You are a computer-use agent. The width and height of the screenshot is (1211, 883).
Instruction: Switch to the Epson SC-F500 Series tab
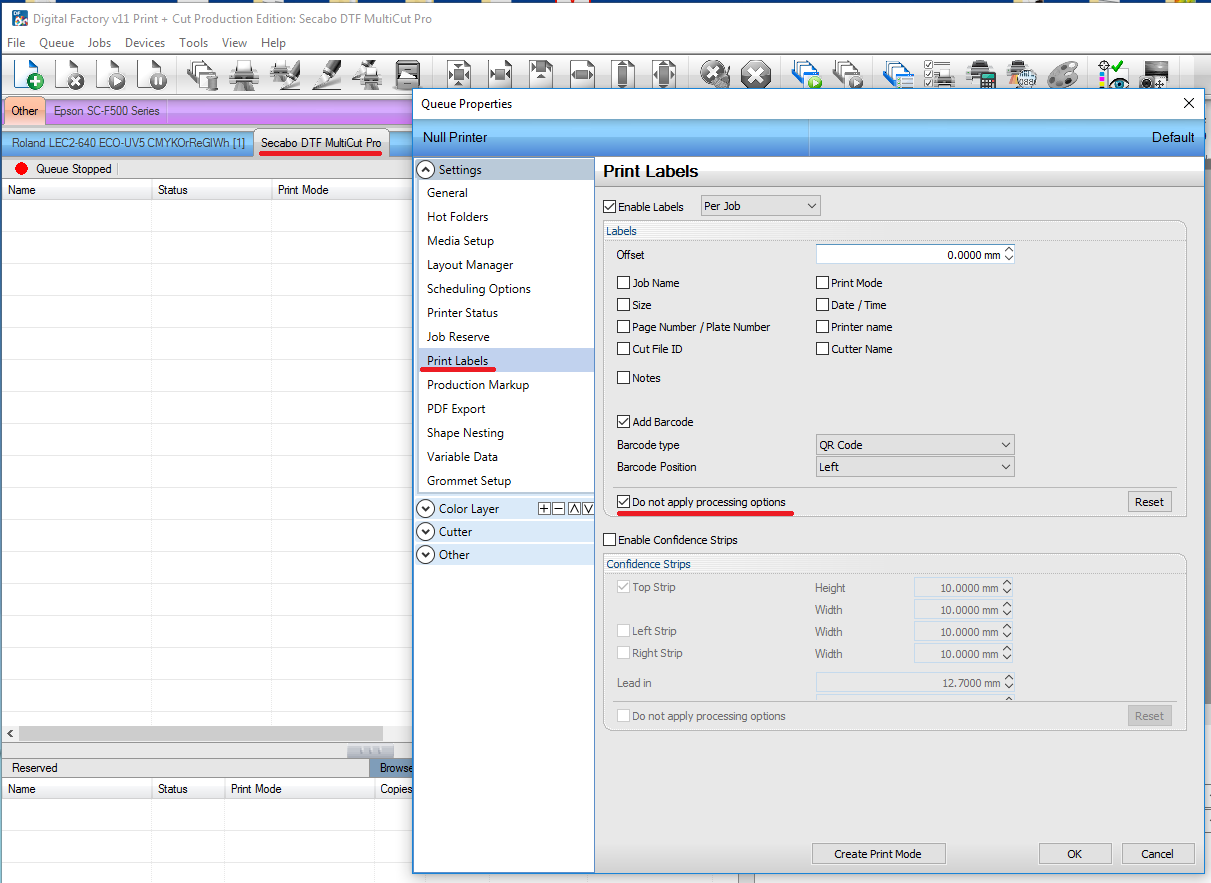click(x=106, y=111)
